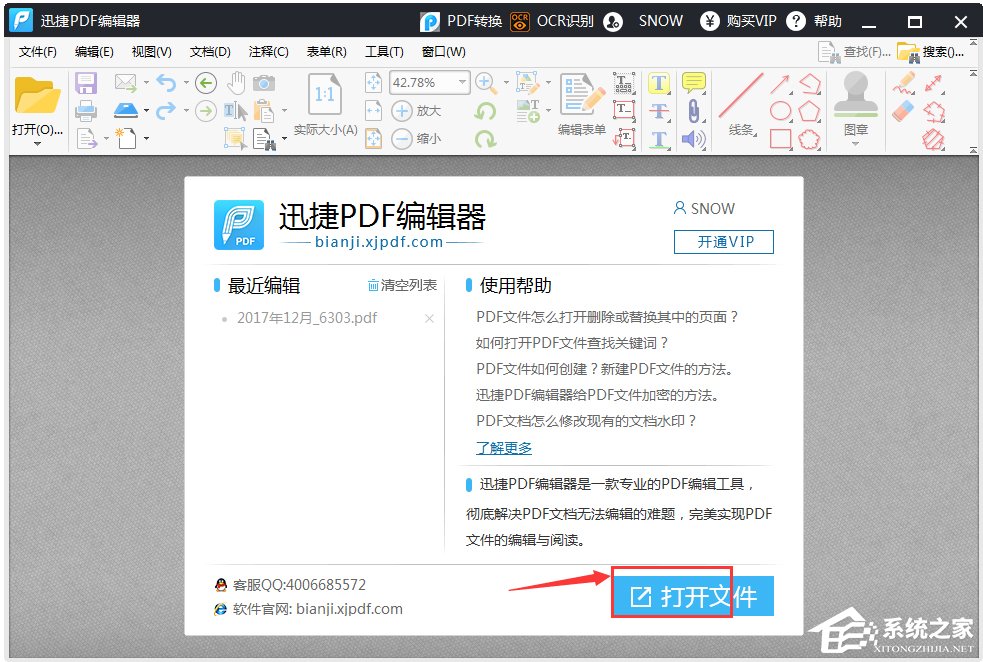Open the 编辑(E) menu
Screen dimensions: 983x662
point(94,52)
